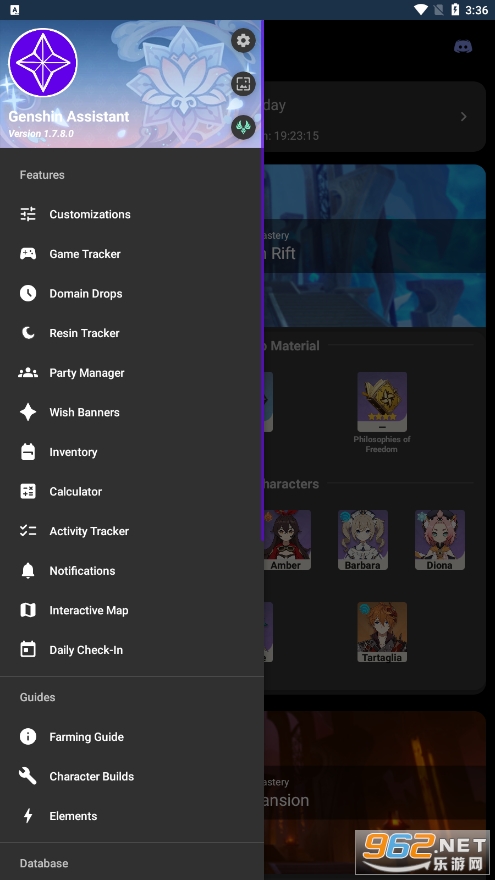
Task: Select Barbara character portrait
Action: (363, 540)
